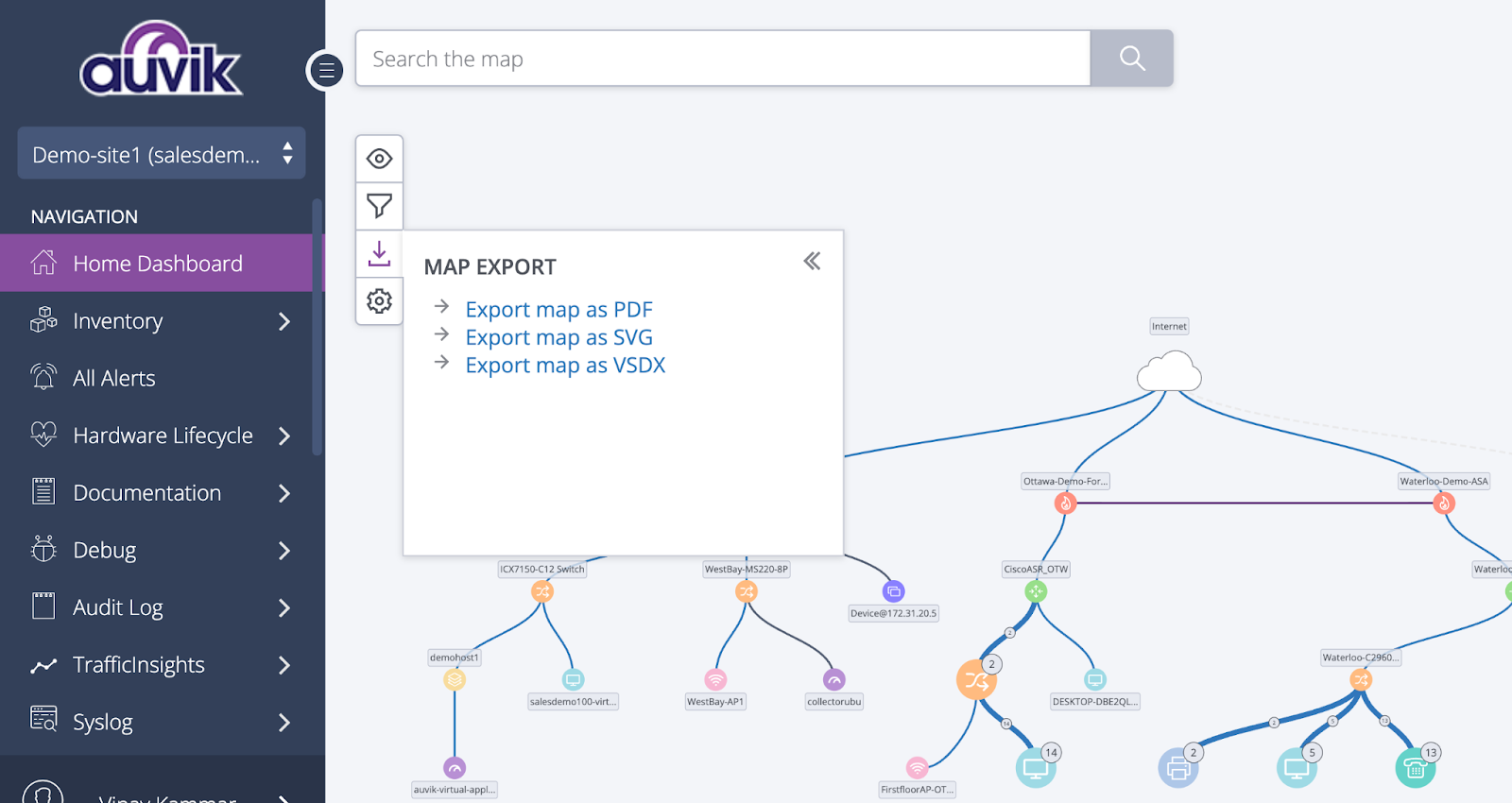Select the Ottawa-Demo-For firewall node

coord(1066,504)
